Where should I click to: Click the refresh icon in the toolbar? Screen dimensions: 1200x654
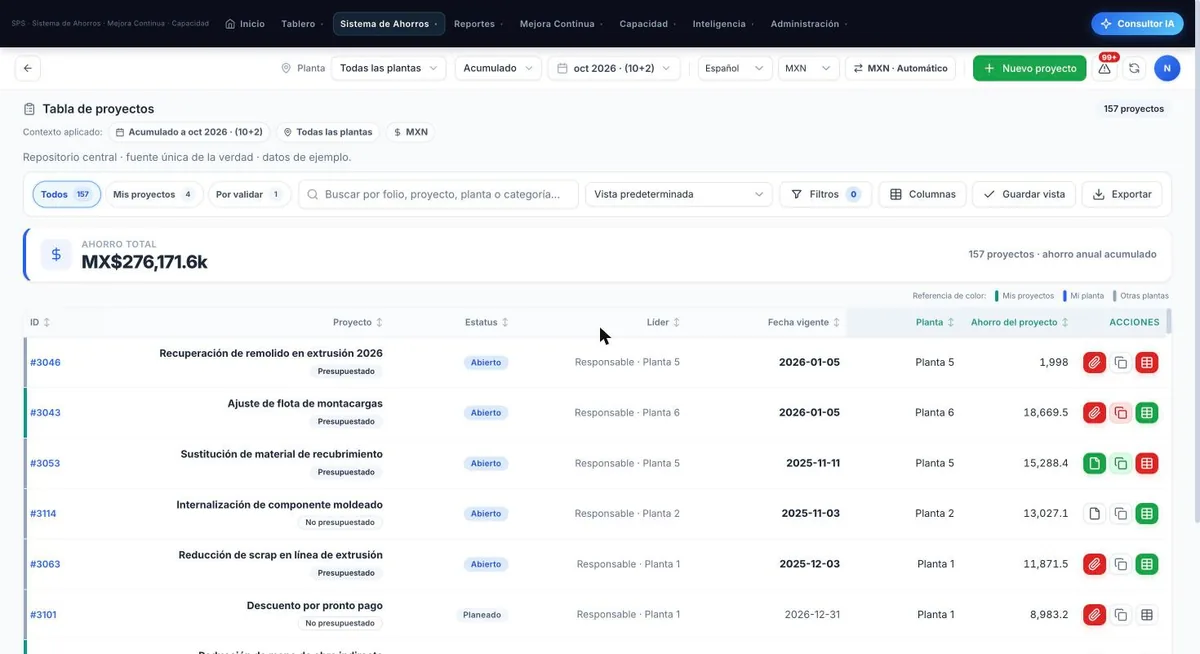point(1134,68)
